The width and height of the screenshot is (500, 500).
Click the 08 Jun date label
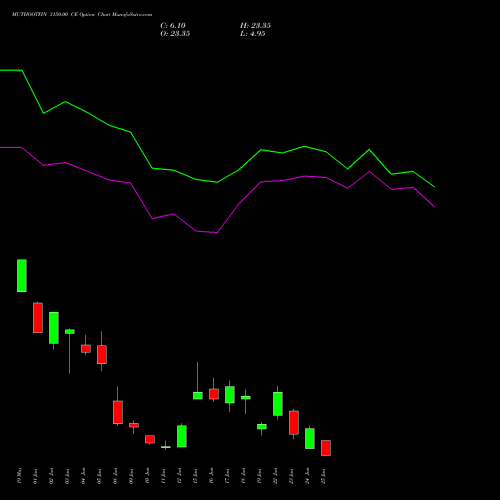(115, 476)
